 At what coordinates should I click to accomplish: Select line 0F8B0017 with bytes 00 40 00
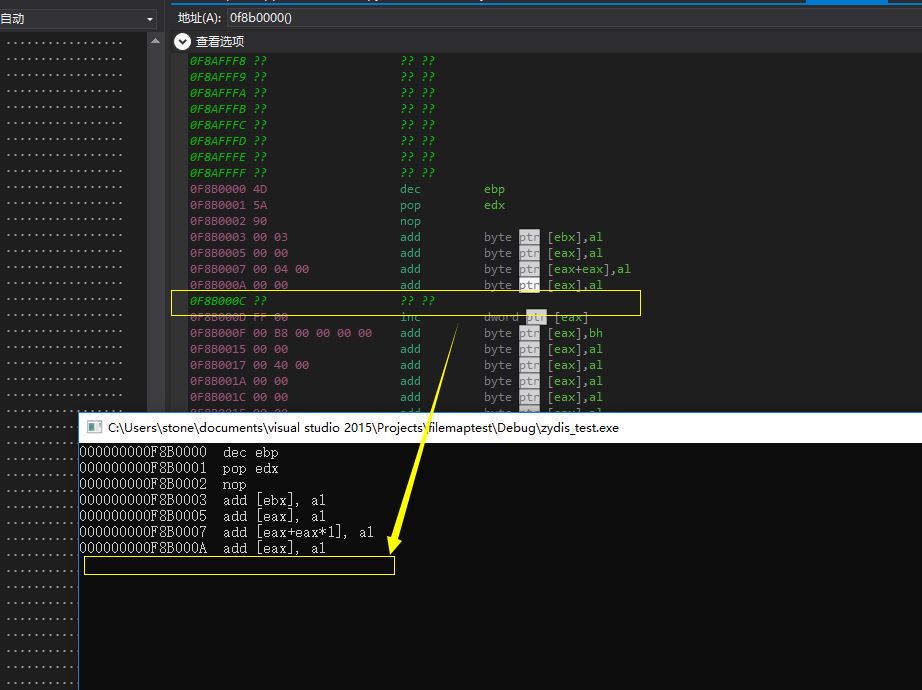click(396, 365)
